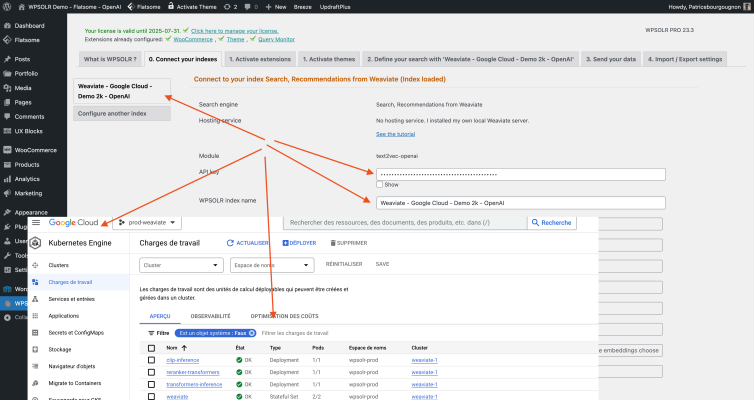The image size is (754, 400).
Task: Open Media menu icon
Action: point(7,88)
